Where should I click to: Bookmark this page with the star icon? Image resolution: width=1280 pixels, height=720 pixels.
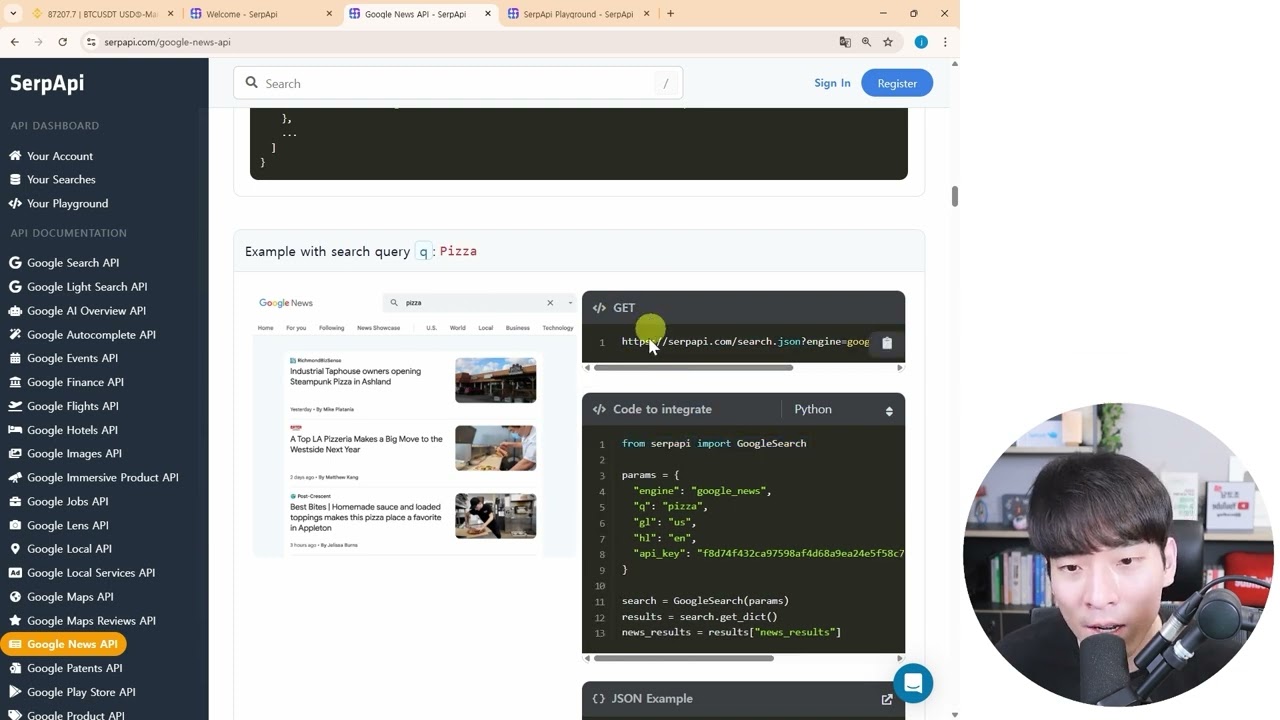[x=888, y=42]
